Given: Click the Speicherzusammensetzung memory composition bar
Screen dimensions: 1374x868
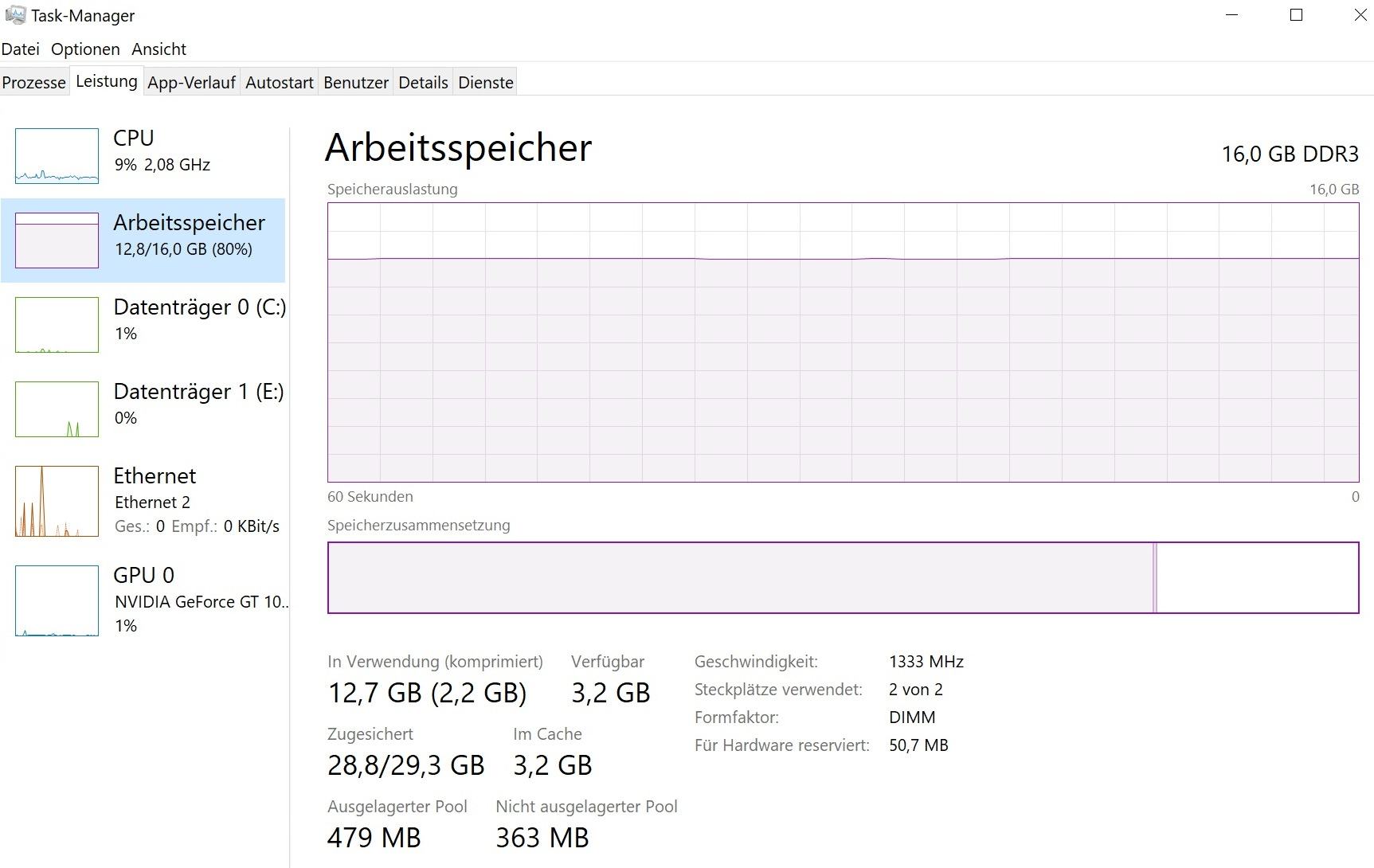Looking at the screenshot, I should tap(844, 578).
